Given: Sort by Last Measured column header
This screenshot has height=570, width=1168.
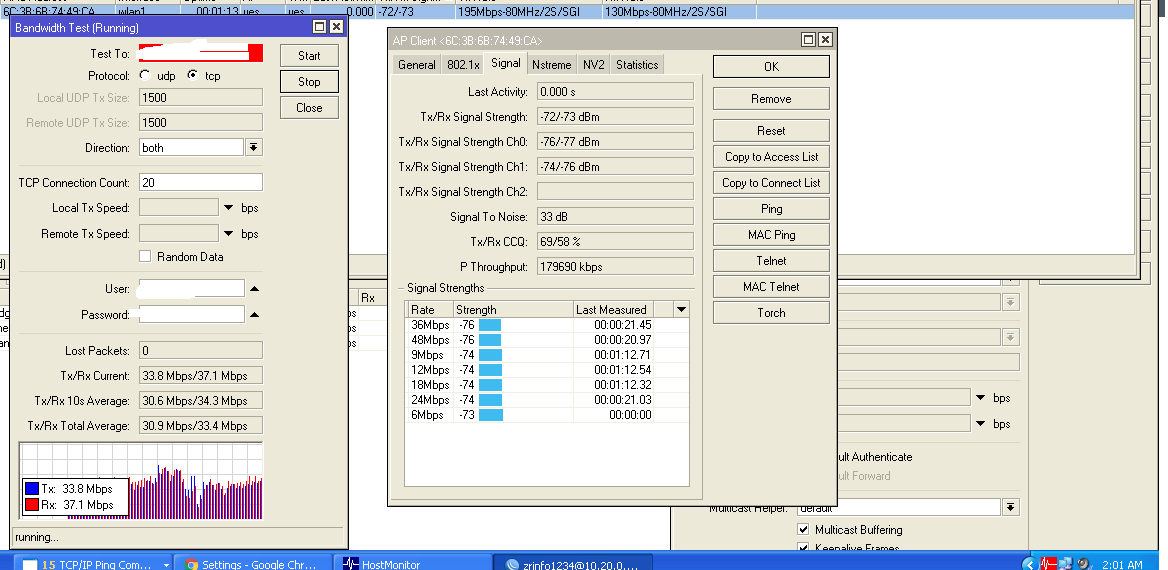Looking at the screenshot, I should [x=613, y=310].
